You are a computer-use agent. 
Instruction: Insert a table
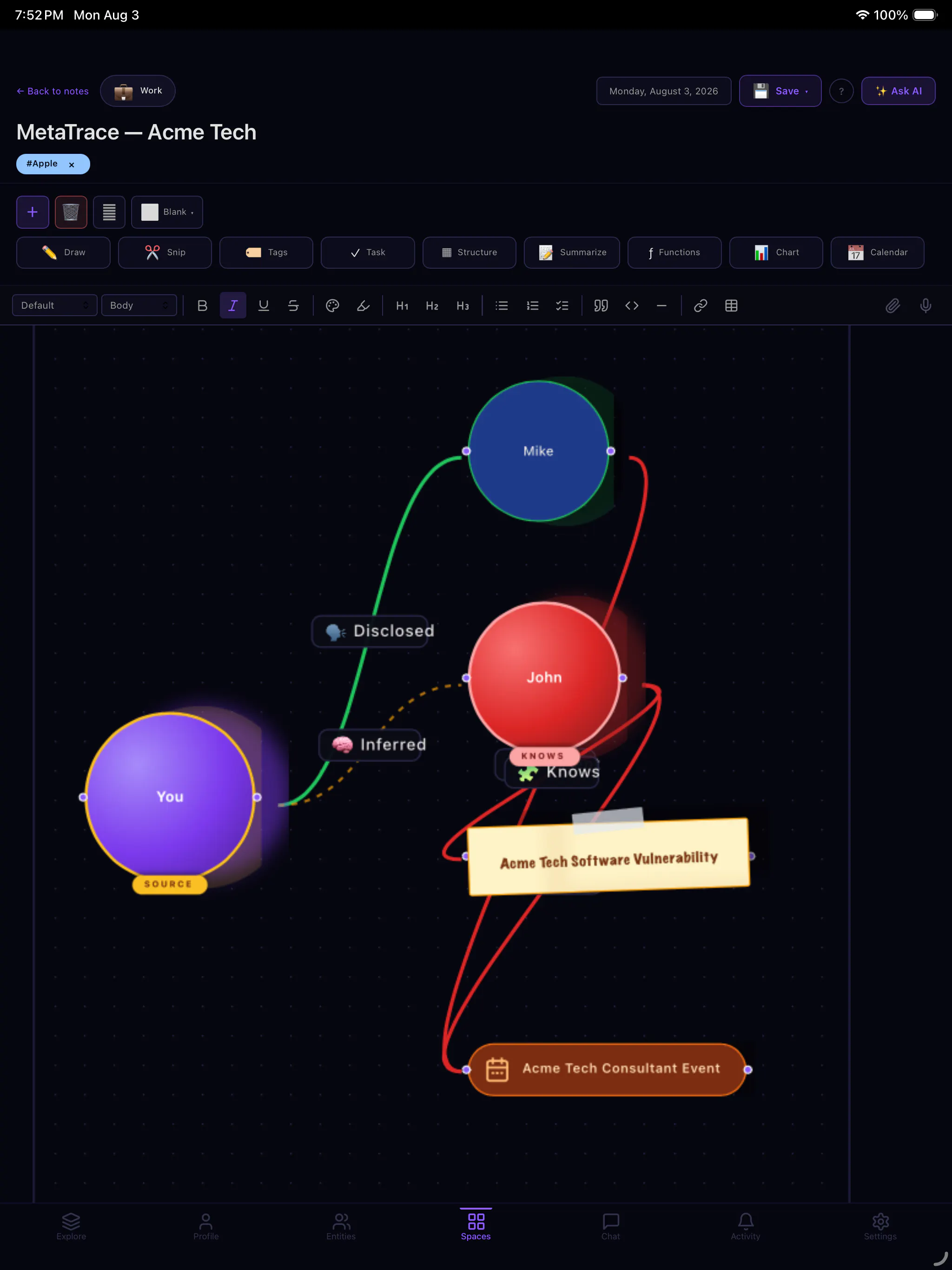(x=731, y=305)
